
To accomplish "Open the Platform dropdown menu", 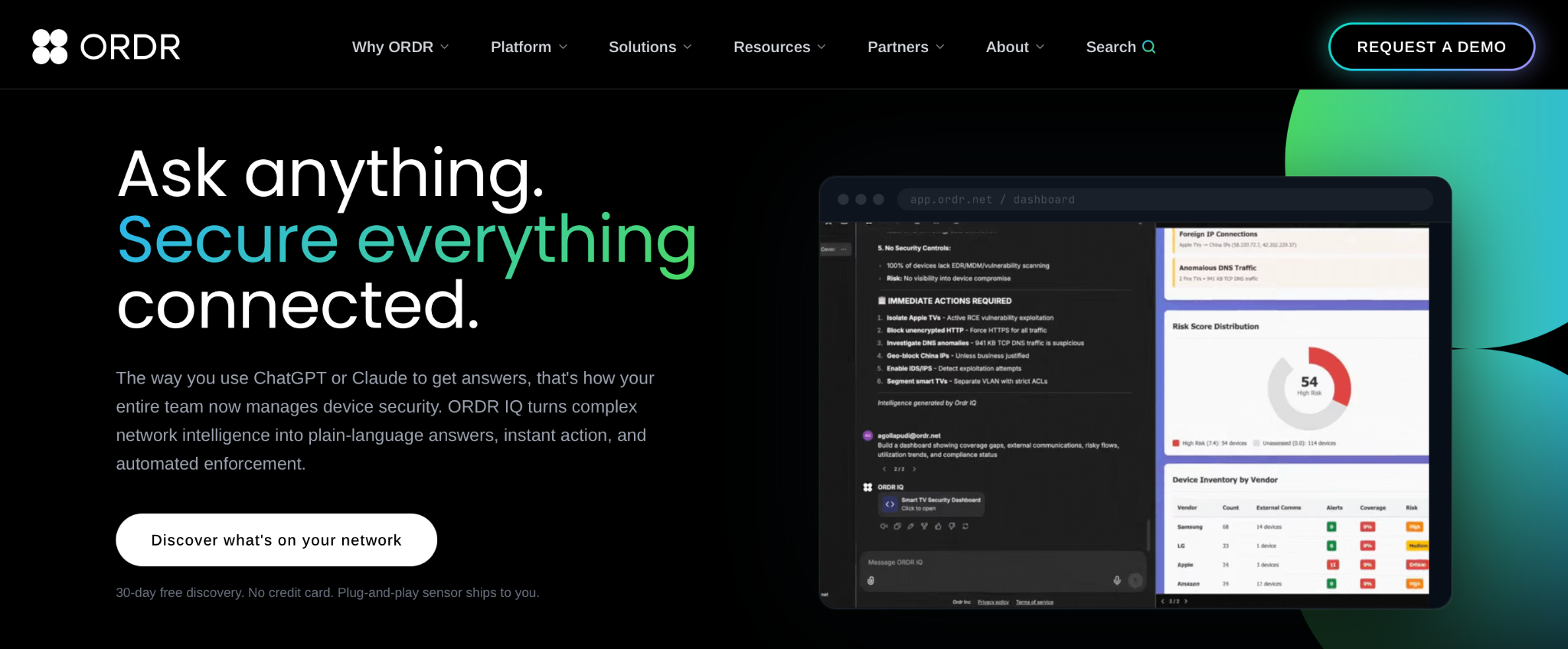I will coord(529,47).
